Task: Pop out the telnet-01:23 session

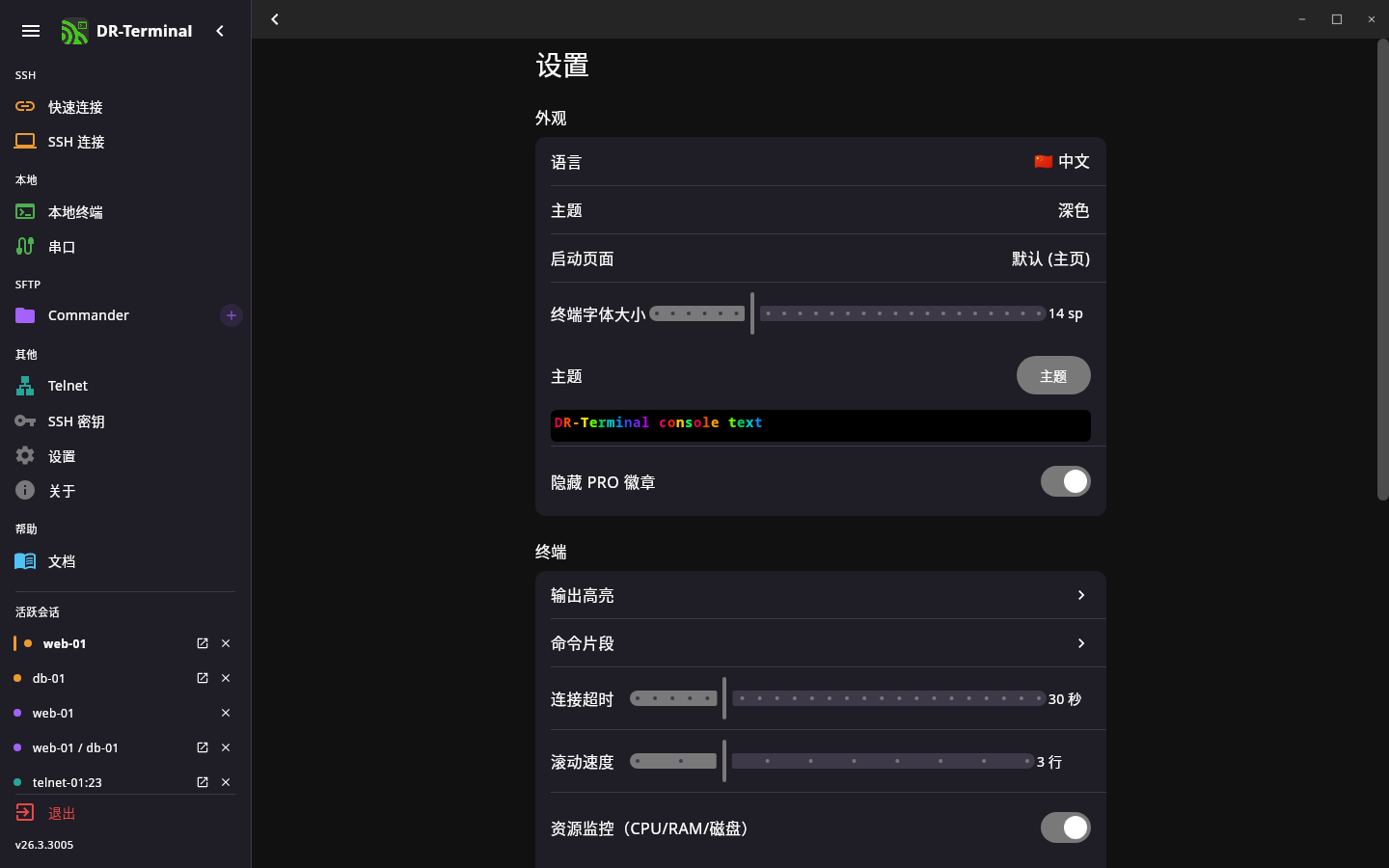Action: (203, 782)
